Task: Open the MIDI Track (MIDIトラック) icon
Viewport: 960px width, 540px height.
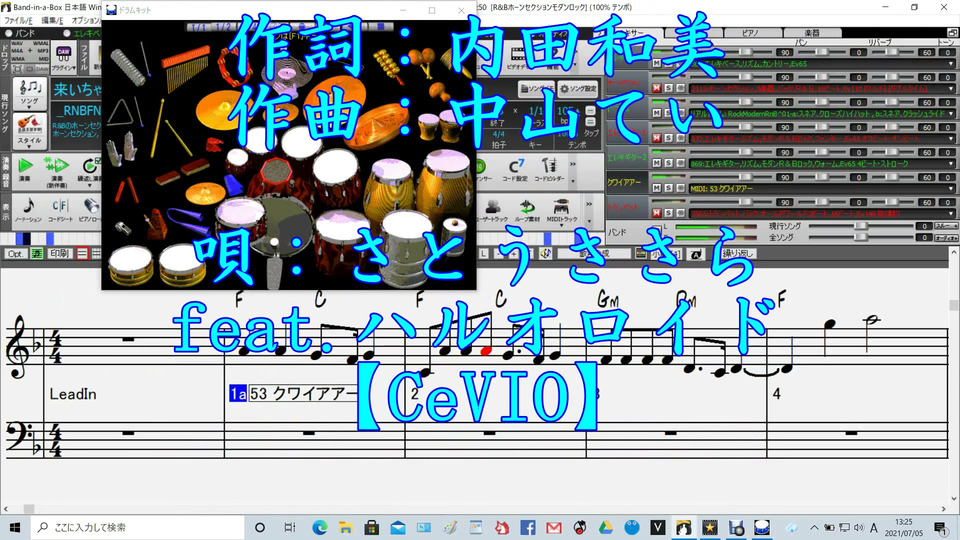Action: pyautogui.click(x=561, y=210)
